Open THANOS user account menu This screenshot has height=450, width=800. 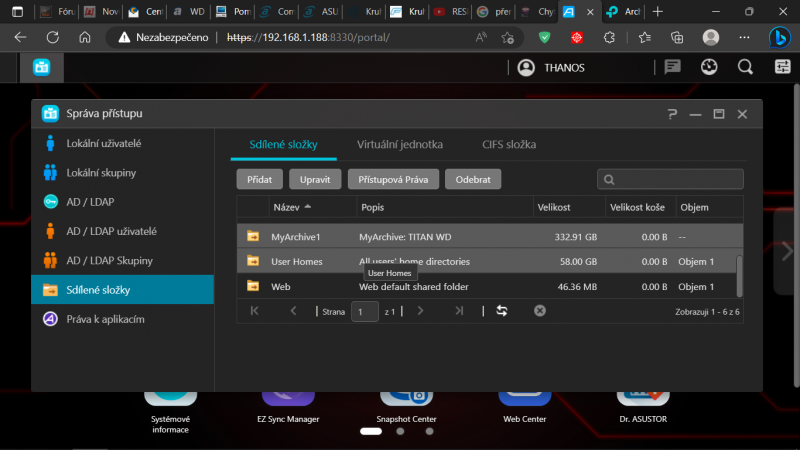[551, 68]
